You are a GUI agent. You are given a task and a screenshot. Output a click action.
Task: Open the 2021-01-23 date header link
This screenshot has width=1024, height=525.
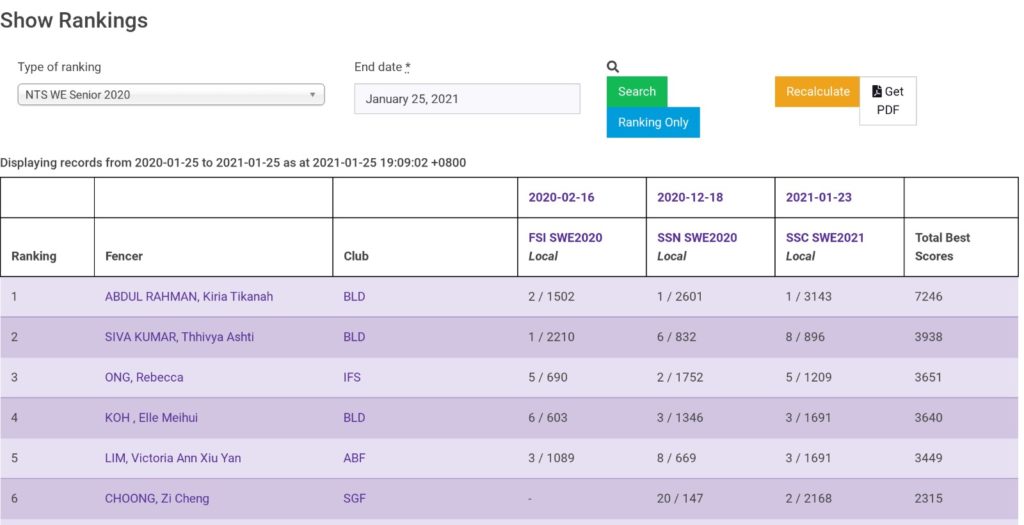coord(818,197)
